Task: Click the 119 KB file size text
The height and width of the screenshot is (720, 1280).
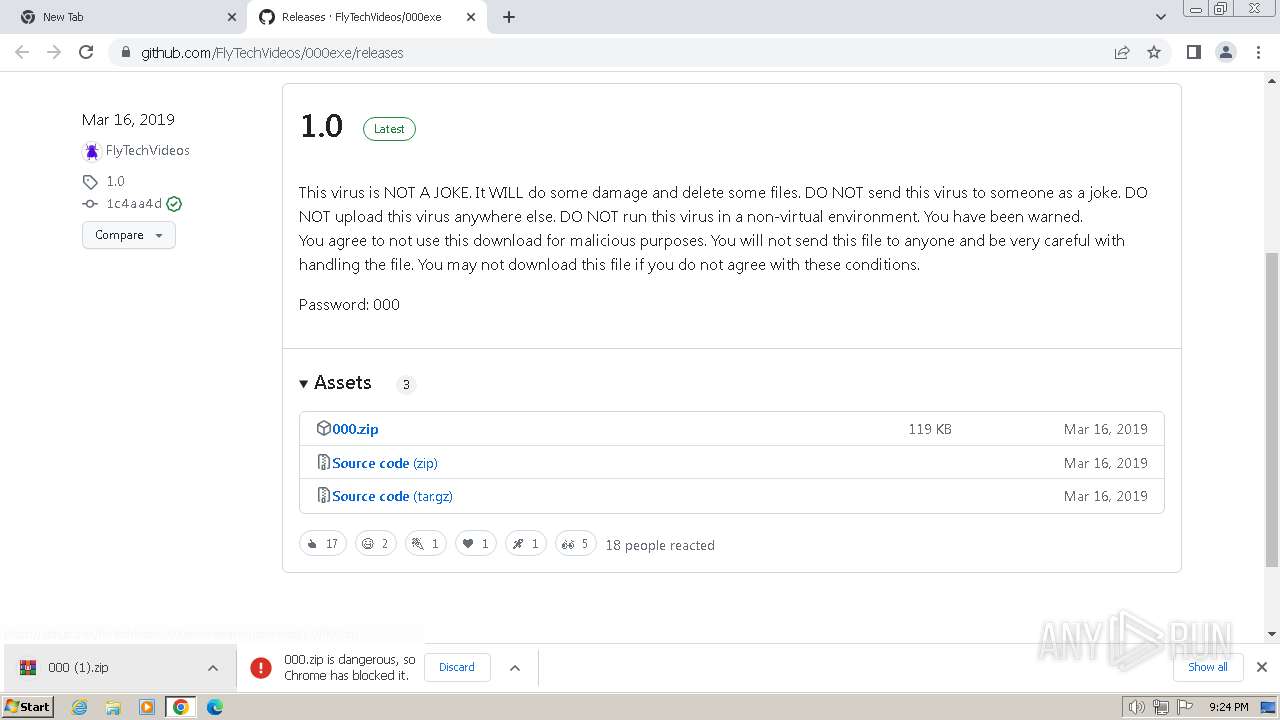Action: pyautogui.click(x=930, y=429)
